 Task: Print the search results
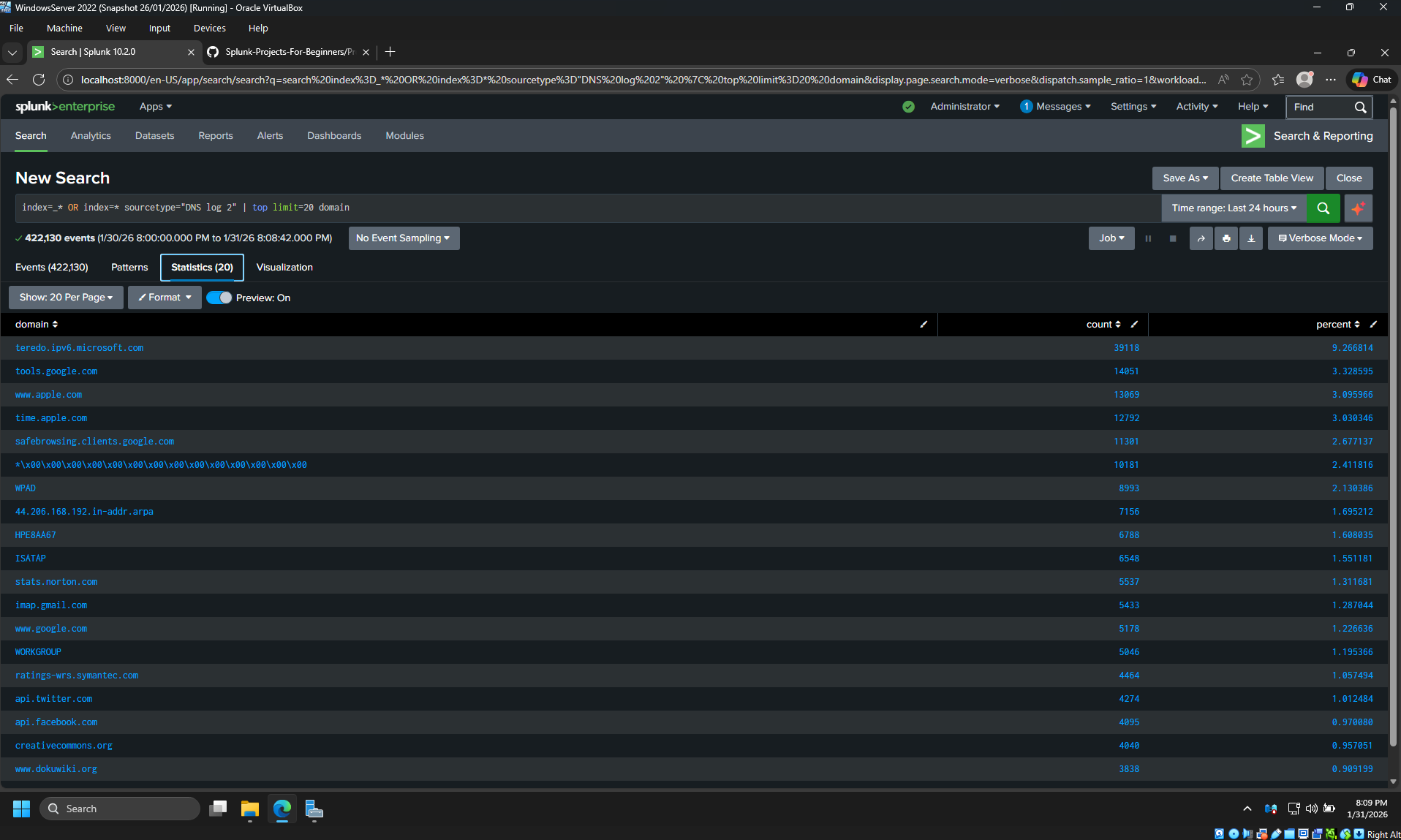click(1226, 238)
